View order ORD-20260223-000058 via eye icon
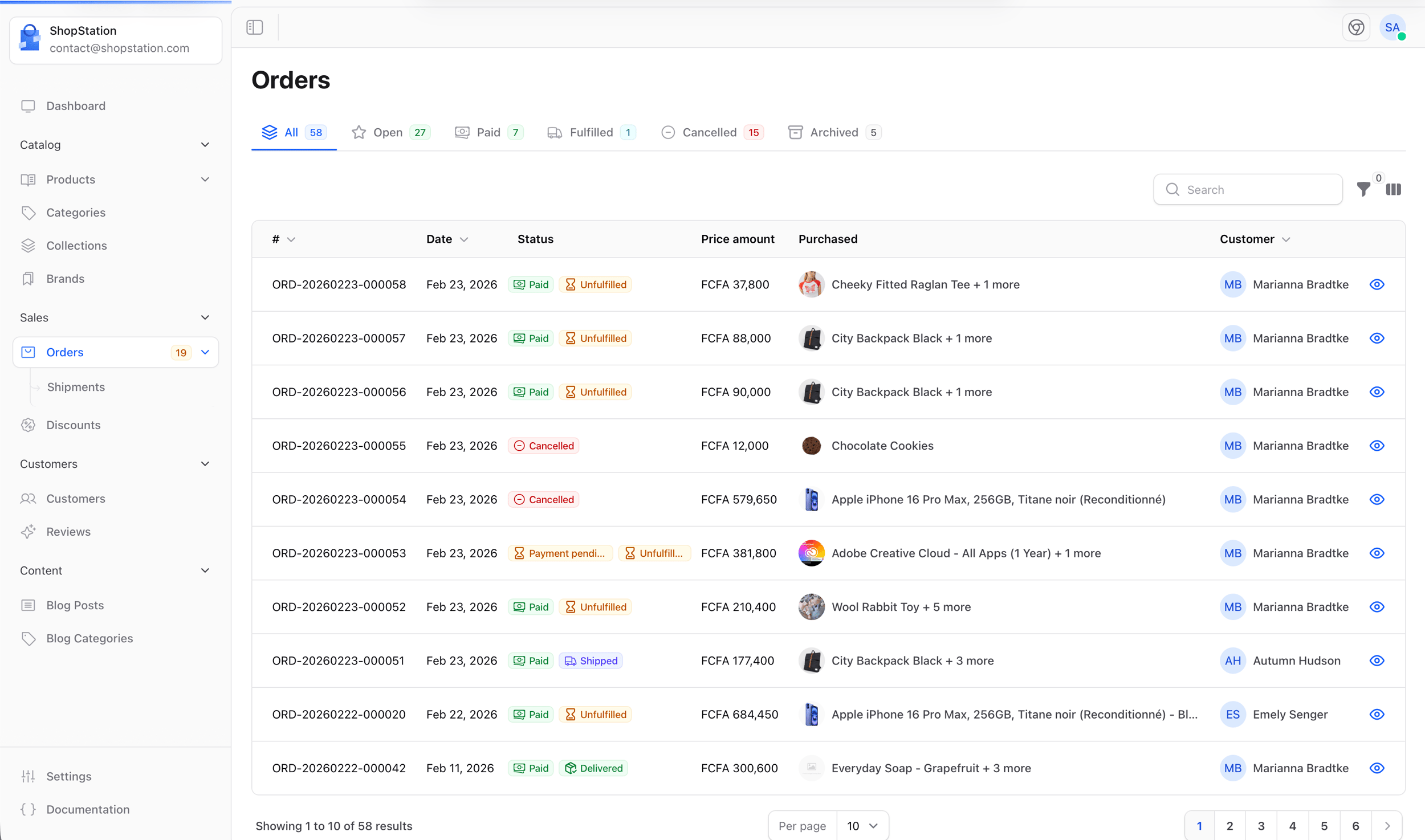This screenshot has width=1425, height=840. click(1377, 284)
